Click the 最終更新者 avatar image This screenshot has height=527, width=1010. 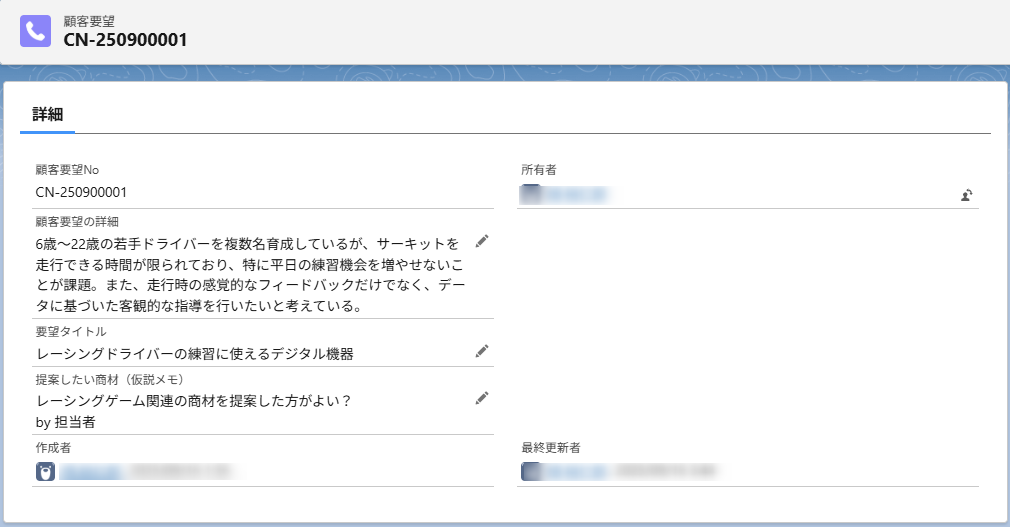click(x=530, y=470)
